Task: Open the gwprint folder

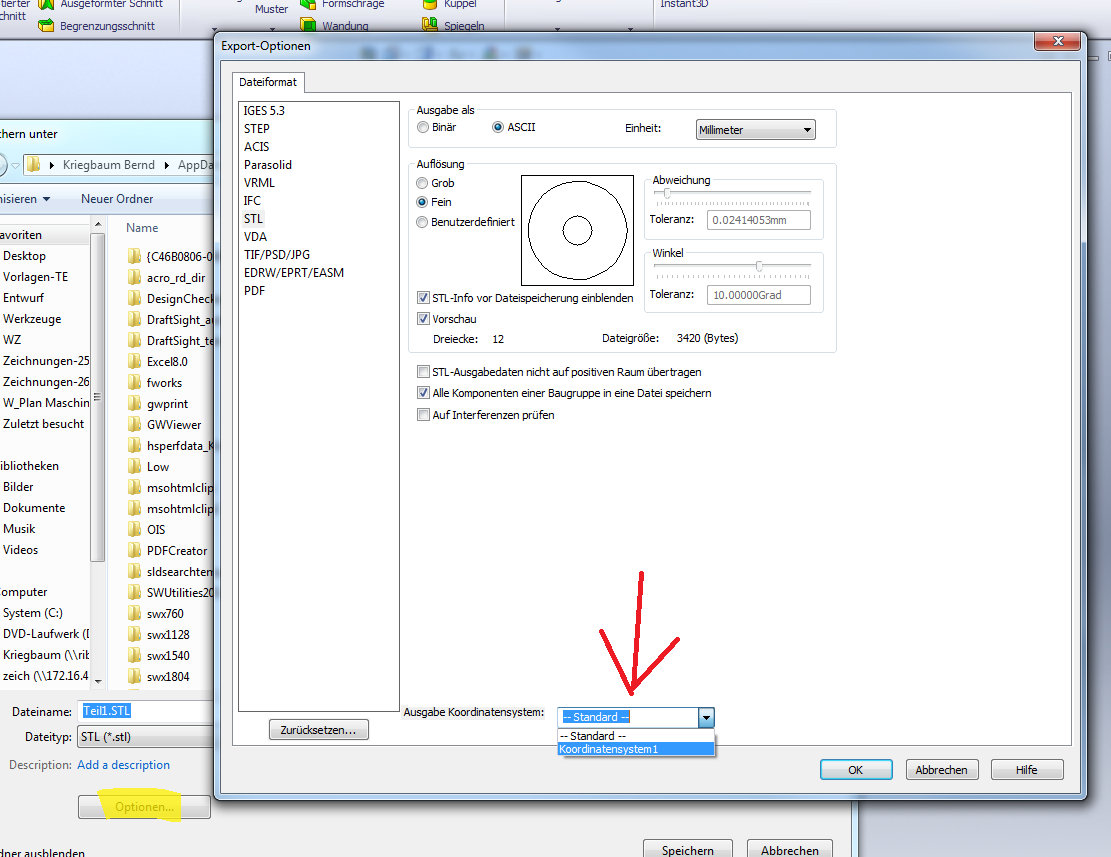Action: [x=158, y=404]
